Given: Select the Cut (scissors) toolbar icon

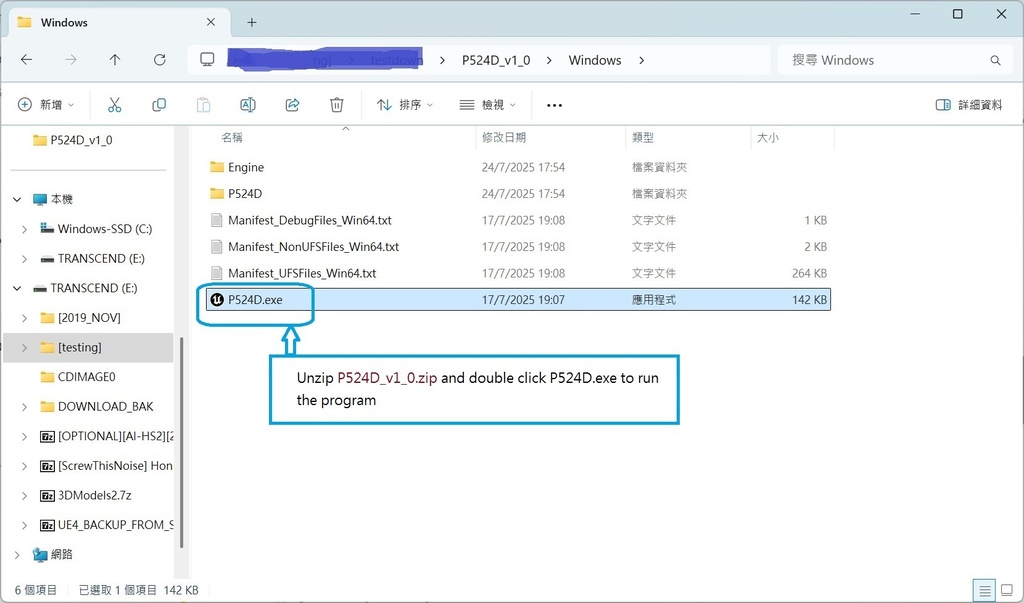Looking at the screenshot, I should coord(115,104).
